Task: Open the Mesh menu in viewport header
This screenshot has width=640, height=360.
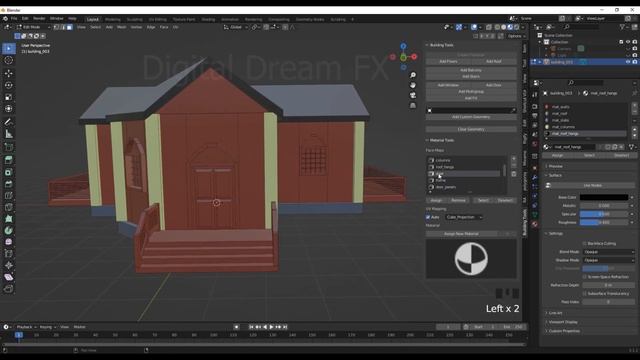Action: click(122, 27)
